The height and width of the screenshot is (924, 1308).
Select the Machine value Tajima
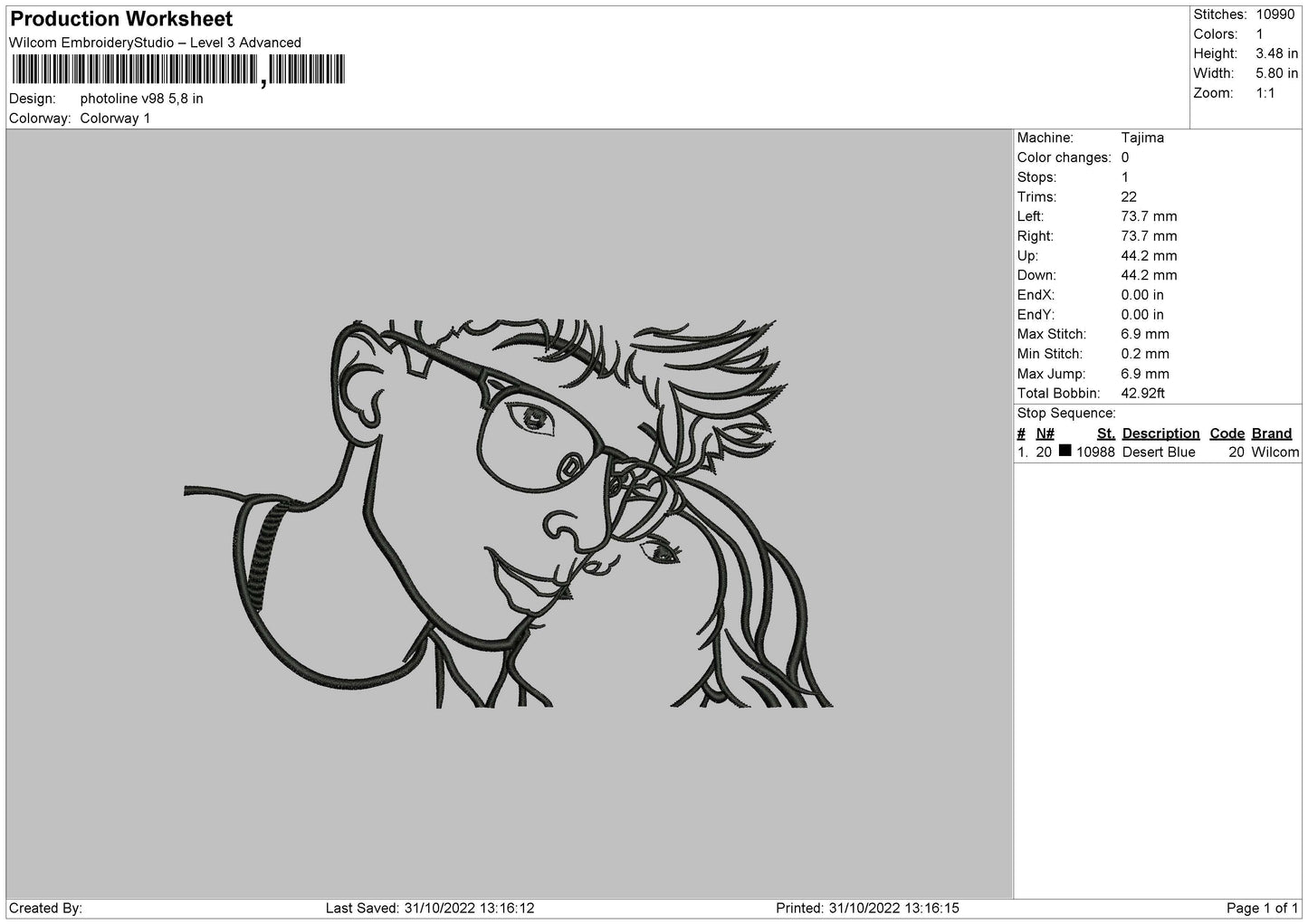(x=1142, y=138)
